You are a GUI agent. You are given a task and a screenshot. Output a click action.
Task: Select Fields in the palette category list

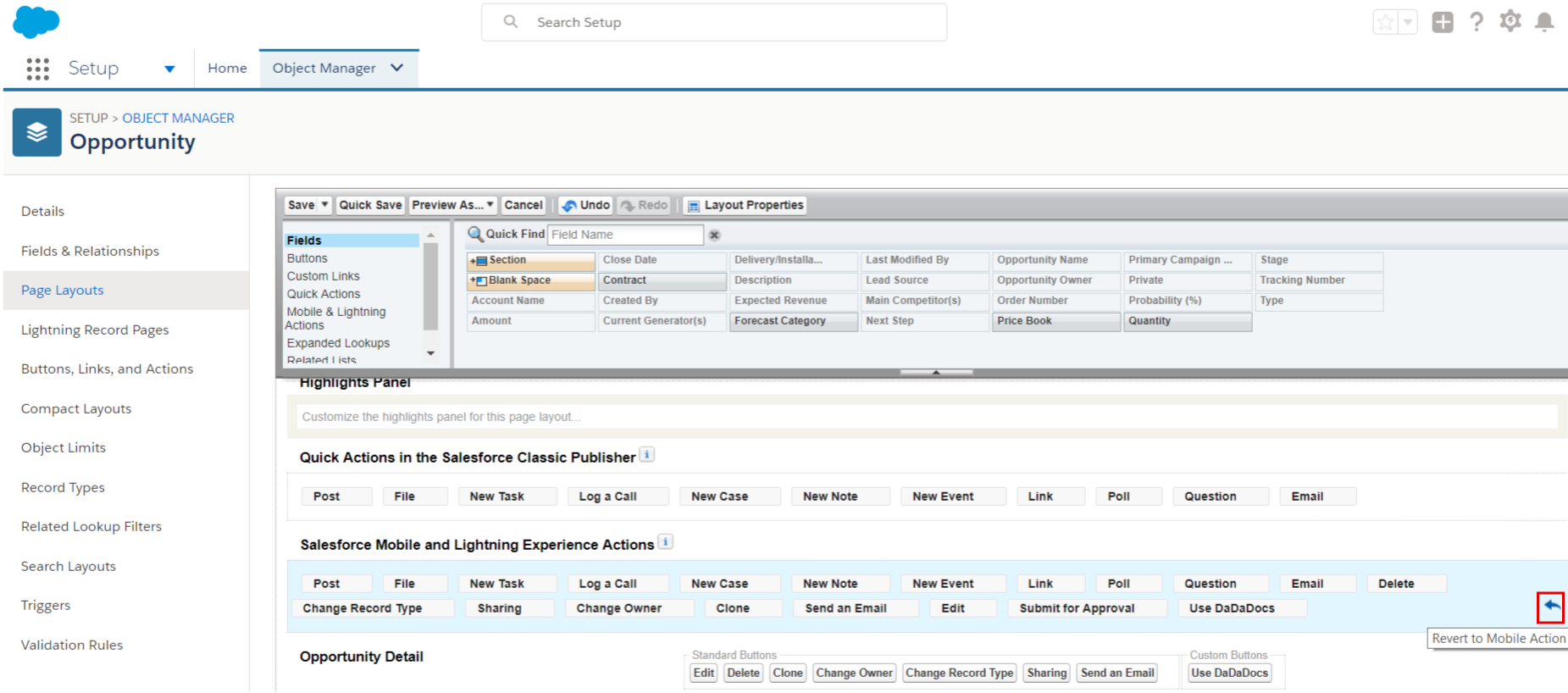(352, 241)
